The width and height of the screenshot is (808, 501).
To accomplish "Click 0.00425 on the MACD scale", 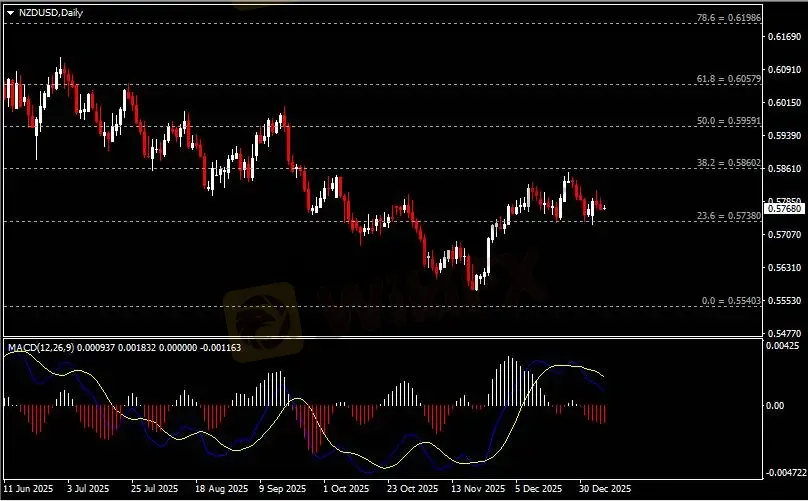I will click(783, 346).
